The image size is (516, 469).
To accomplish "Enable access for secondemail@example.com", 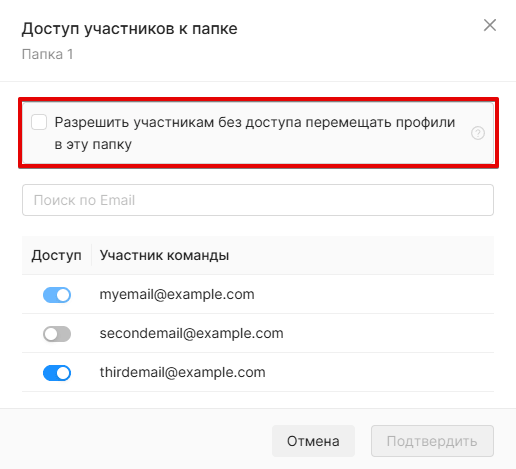I will [x=57, y=334].
